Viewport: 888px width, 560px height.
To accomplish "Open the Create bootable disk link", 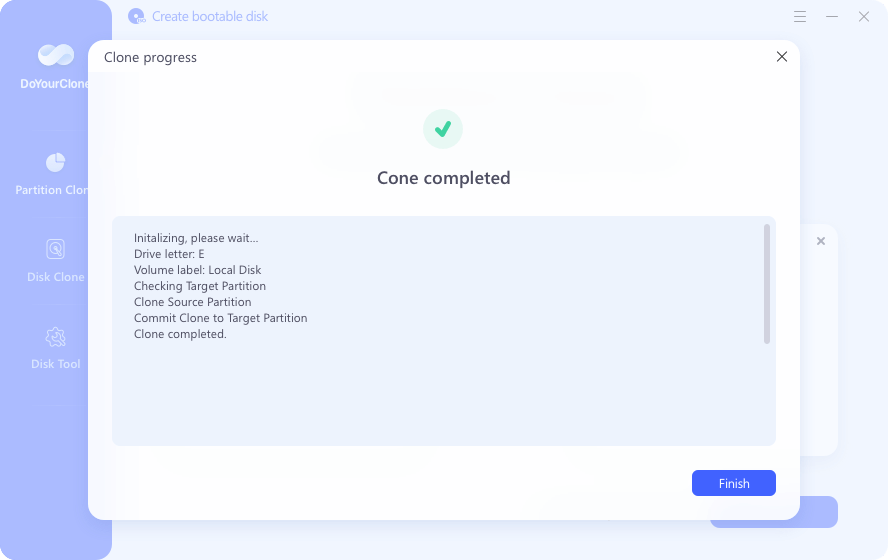I will (x=210, y=16).
